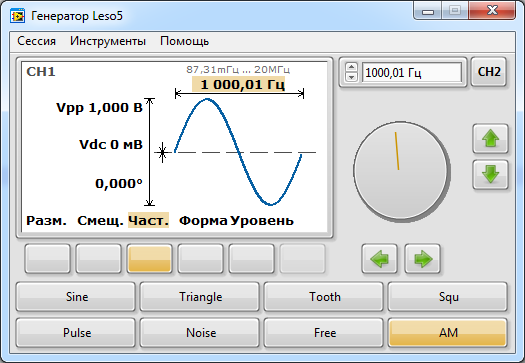Image resolution: width=525 pixels, height=363 pixels.
Task: Click the green left arrow button
Action: tap(380, 259)
